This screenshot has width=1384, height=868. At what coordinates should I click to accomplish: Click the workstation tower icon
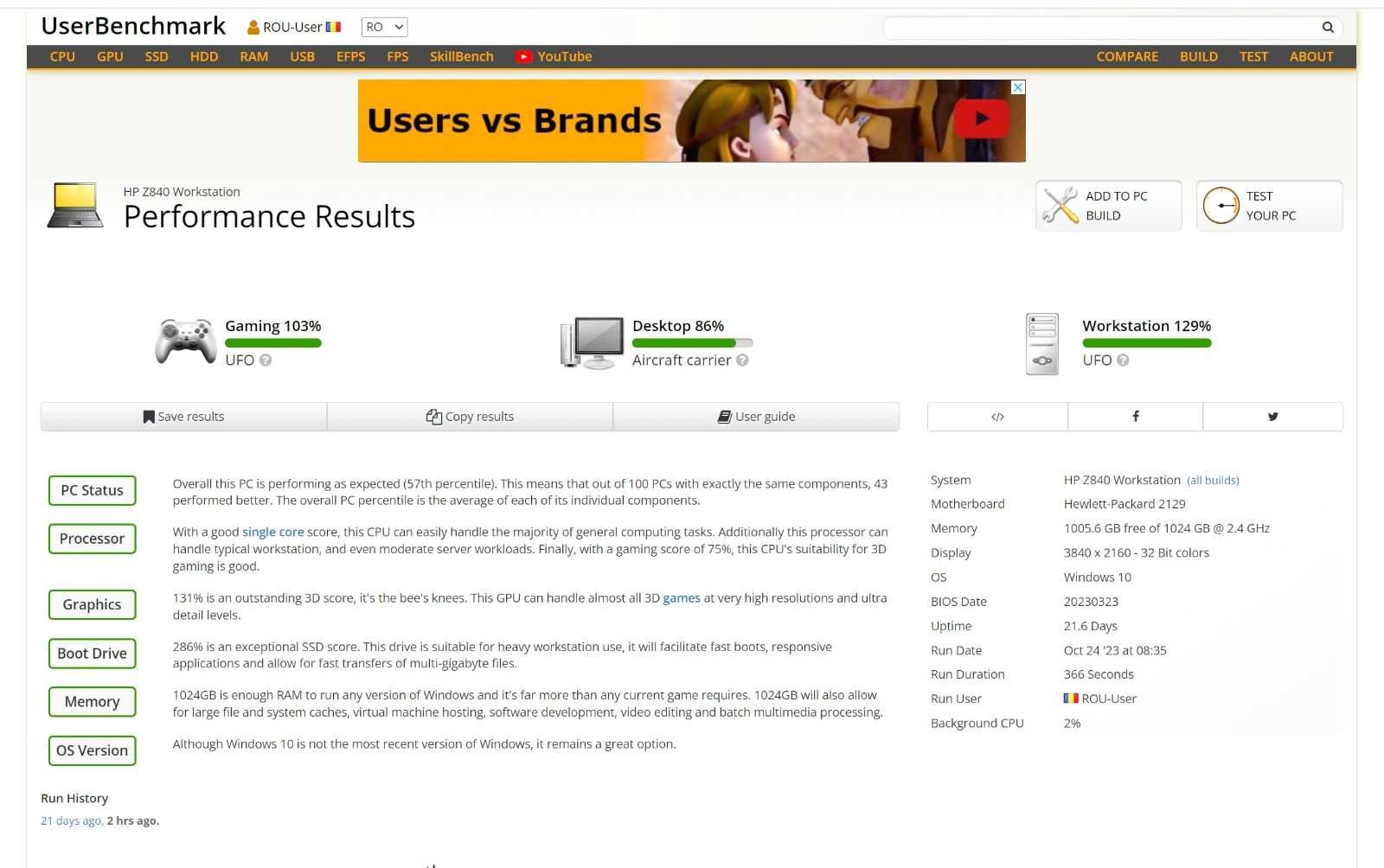click(1042, 343)
